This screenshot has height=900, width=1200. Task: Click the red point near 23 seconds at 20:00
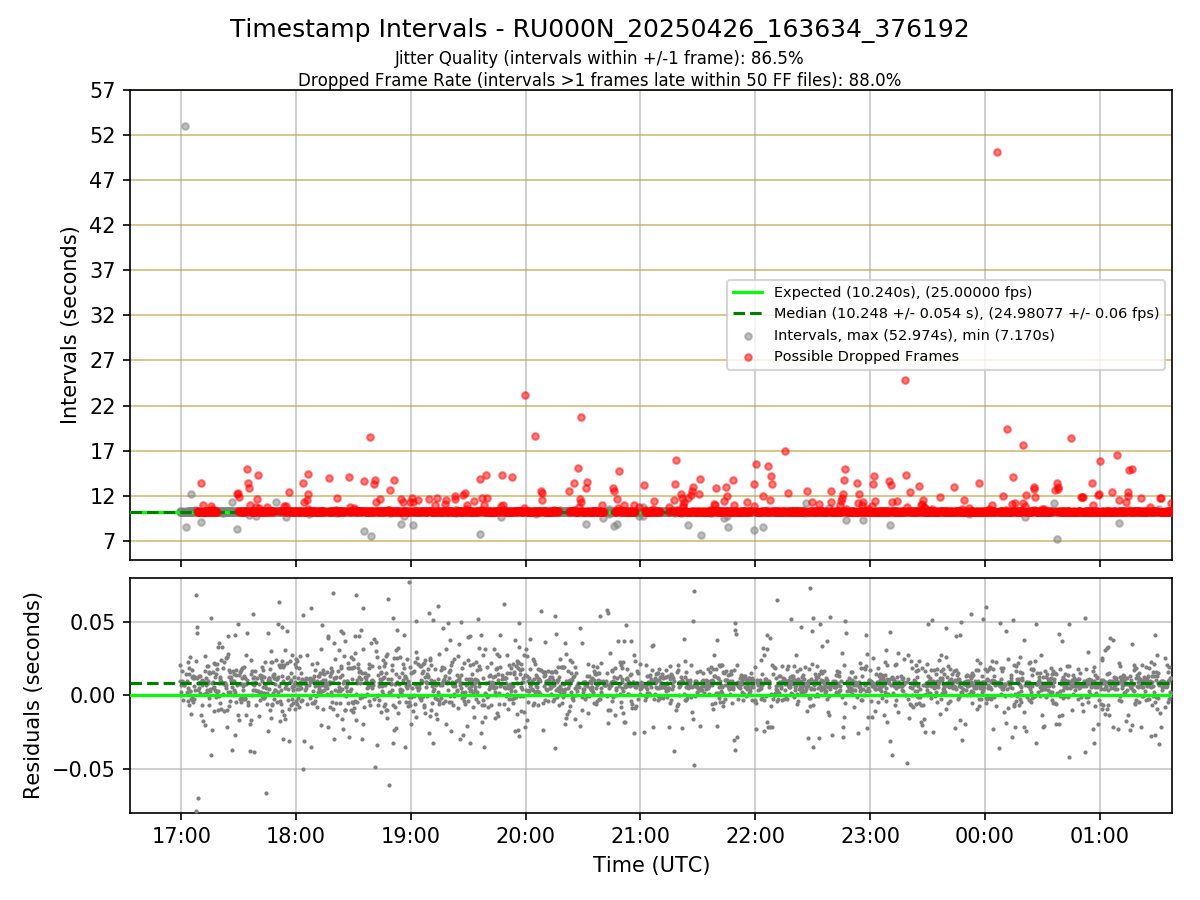coord(525,395)
